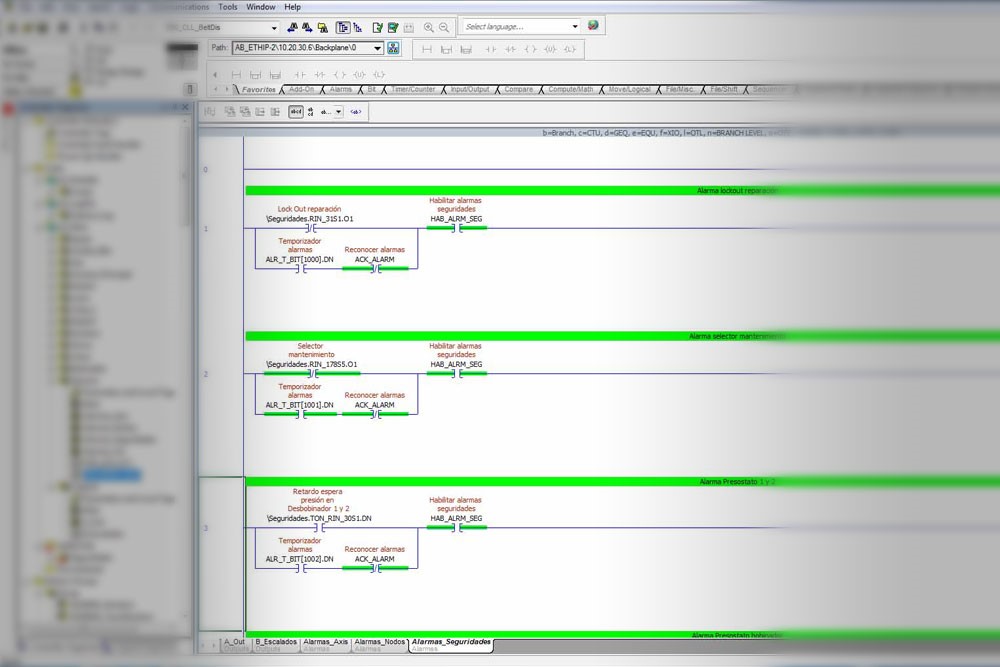The width and height of the screenshot is (1000, 667).
Task: Click the find next binoculars icon
Action: (x=308, y=27)
